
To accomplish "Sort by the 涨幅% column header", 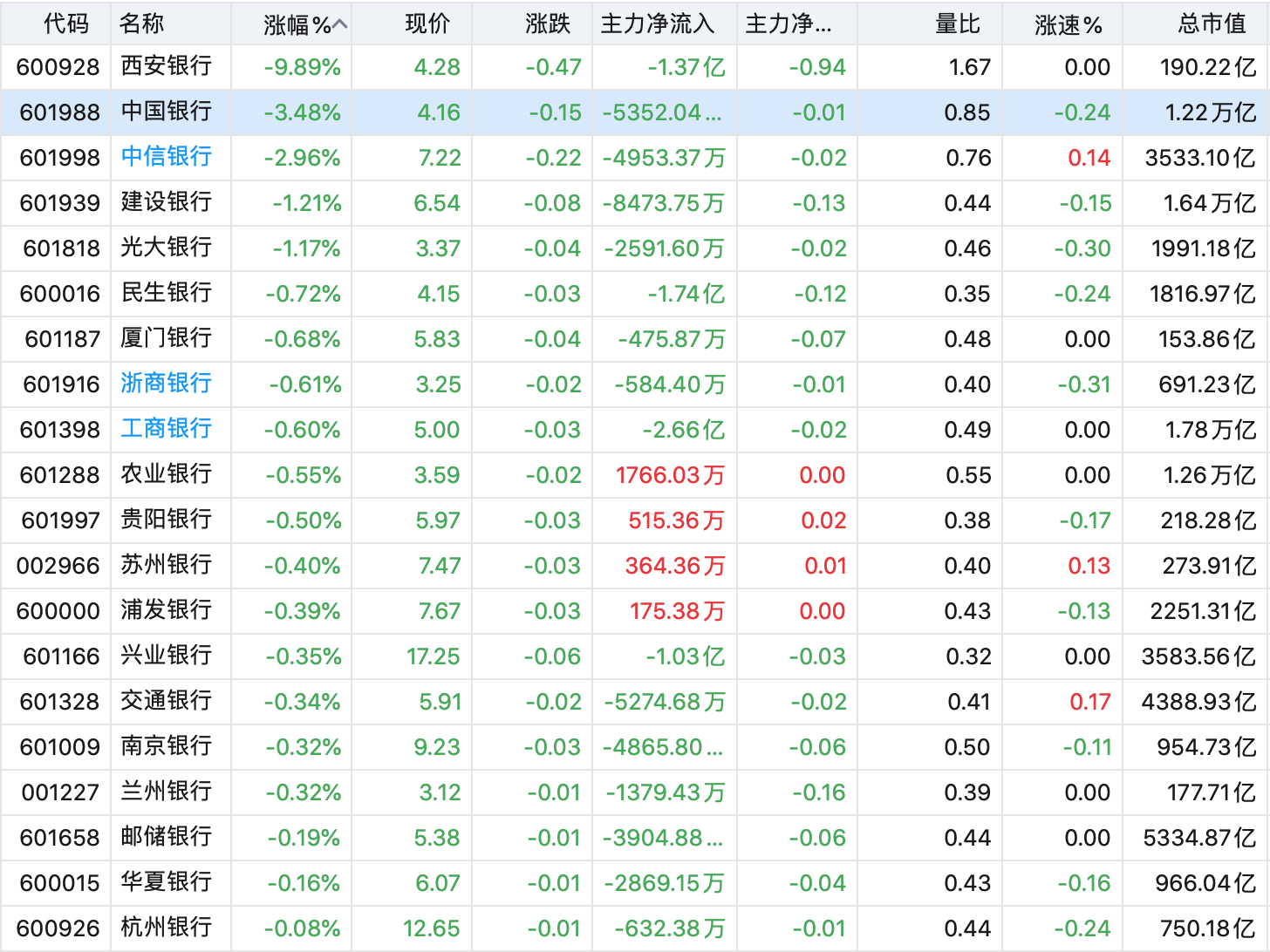I will 304,24.
